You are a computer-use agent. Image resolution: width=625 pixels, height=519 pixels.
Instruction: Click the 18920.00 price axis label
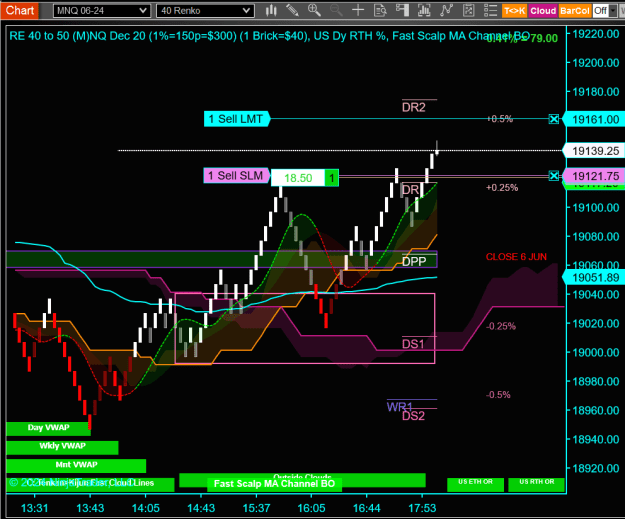click(x=596, y=468)
